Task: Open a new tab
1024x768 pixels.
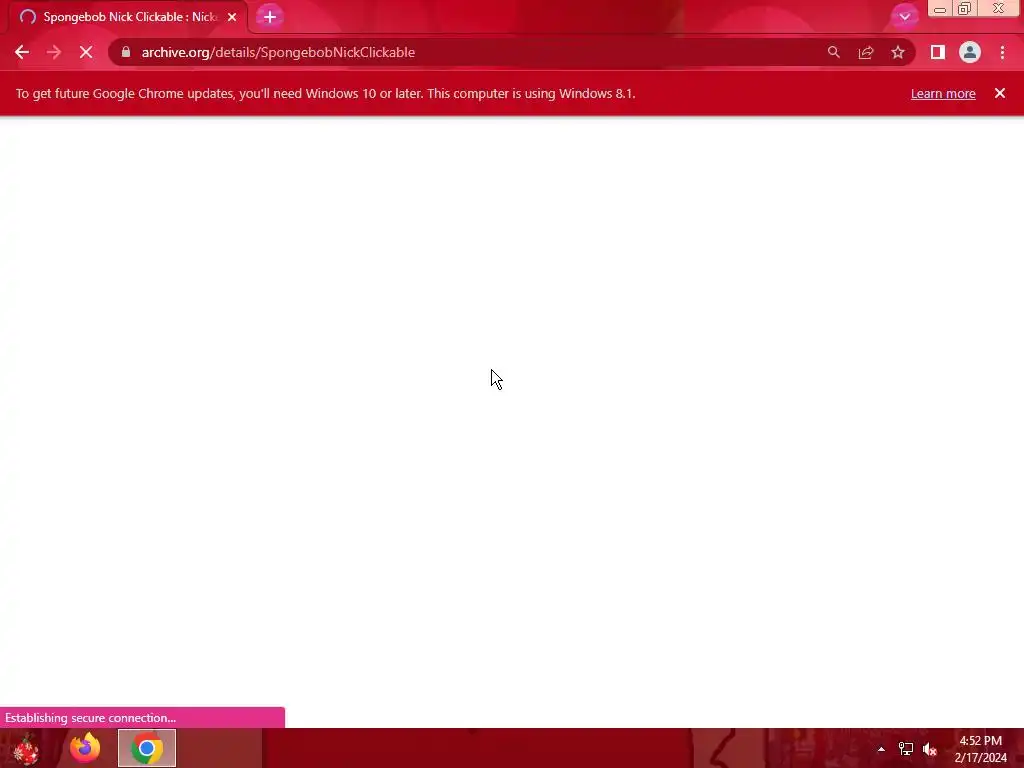Action: pos(270,17)
